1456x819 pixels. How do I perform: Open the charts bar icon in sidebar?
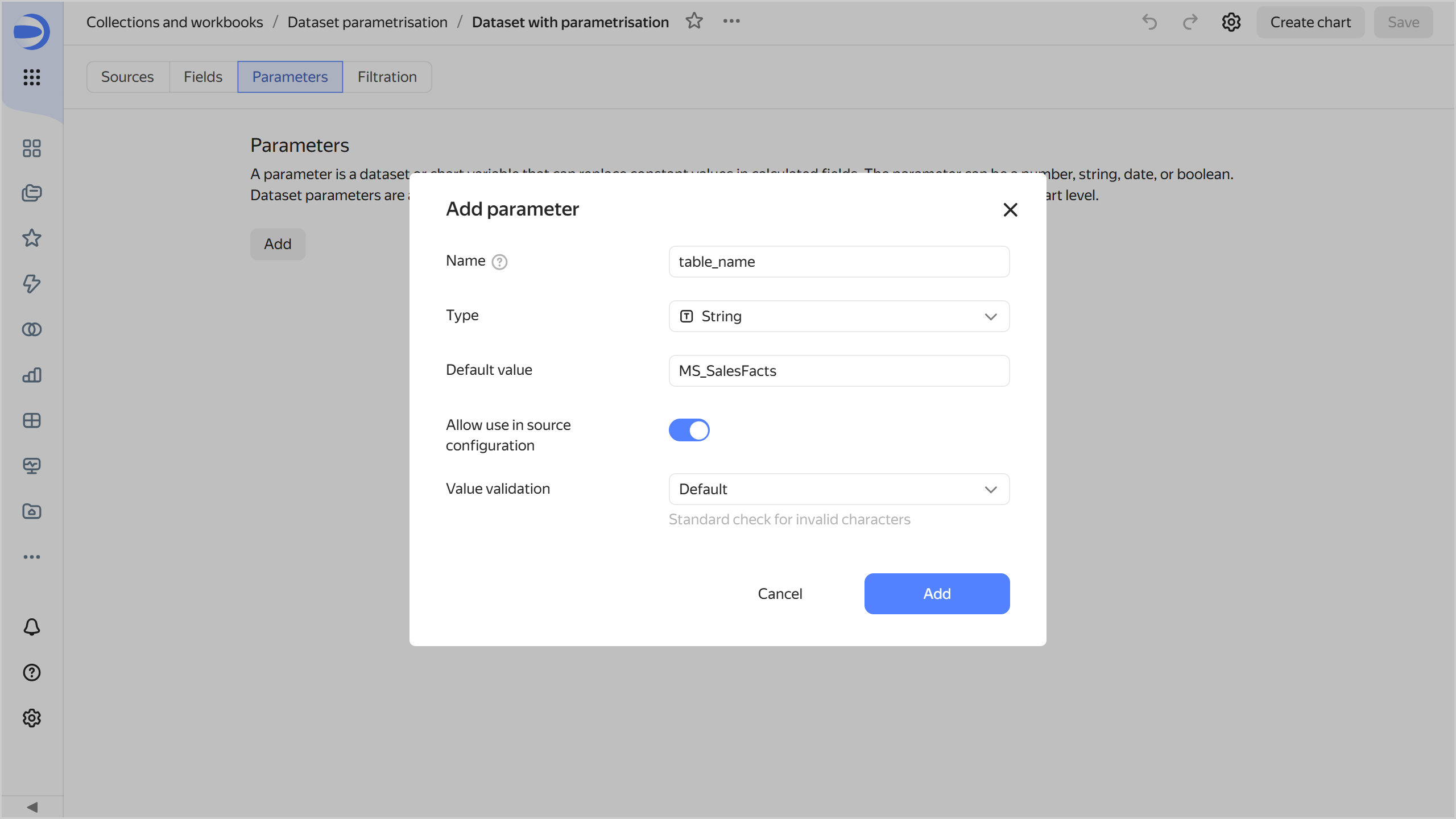pos(32,375)
